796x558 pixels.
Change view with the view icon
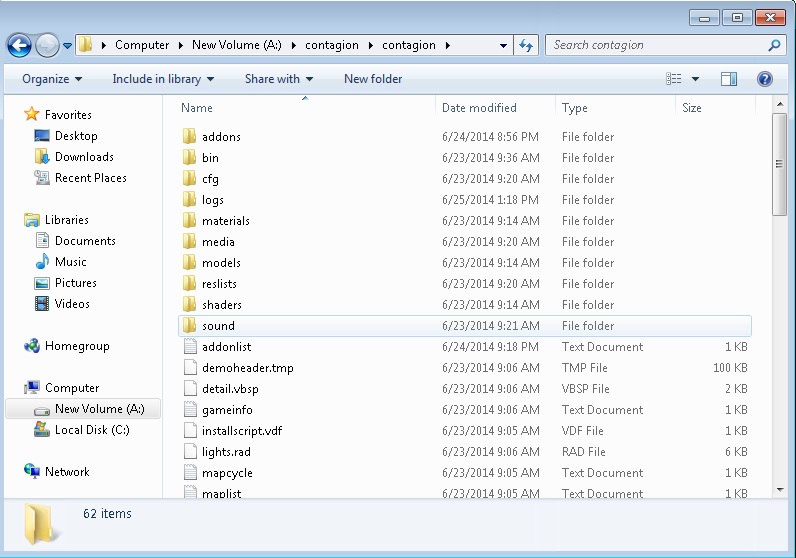674,79
